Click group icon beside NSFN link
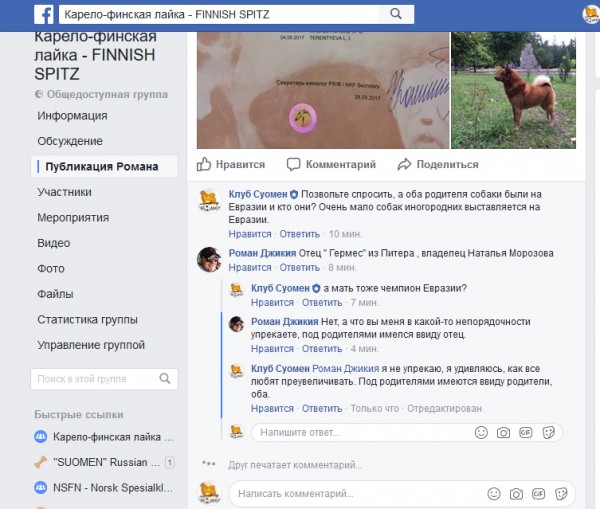This screenshot has width=600, height=509. click(41, 488)
